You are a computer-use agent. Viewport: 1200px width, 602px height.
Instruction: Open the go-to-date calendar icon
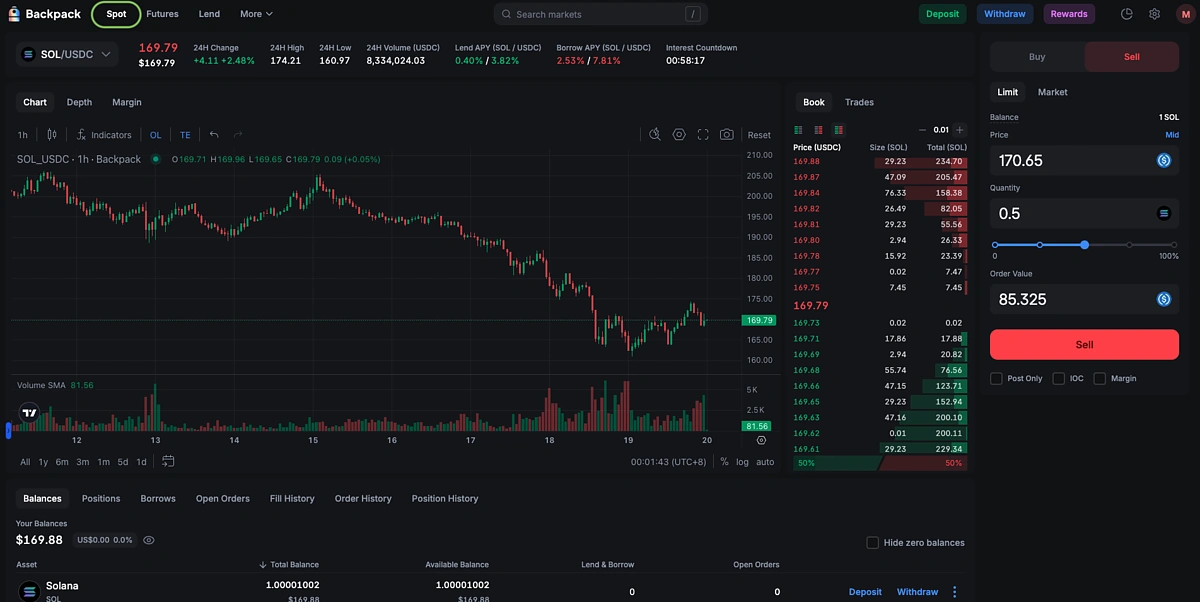coord(168,461)
